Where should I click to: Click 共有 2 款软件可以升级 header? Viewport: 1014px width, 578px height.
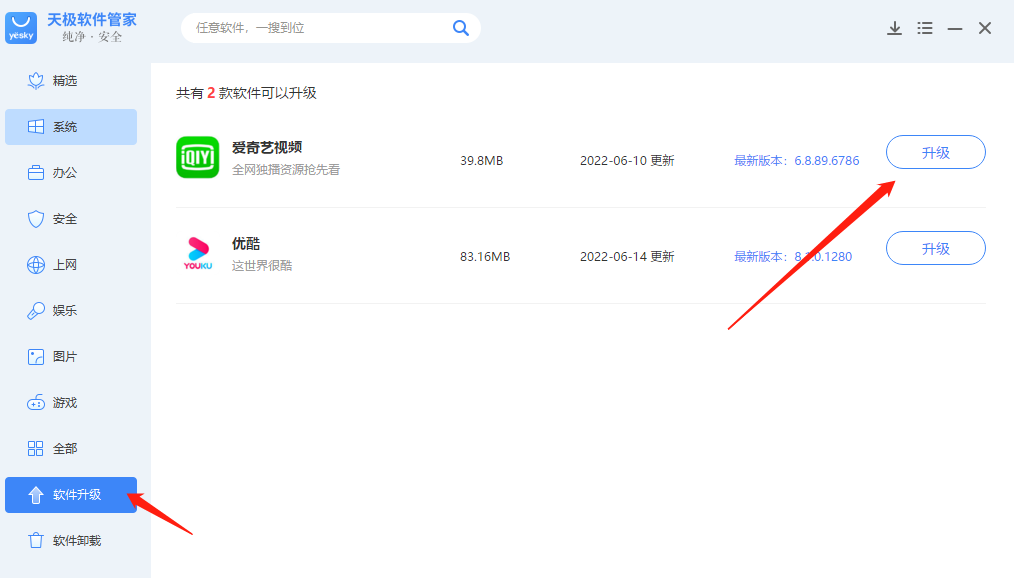(x=246, y=93)
